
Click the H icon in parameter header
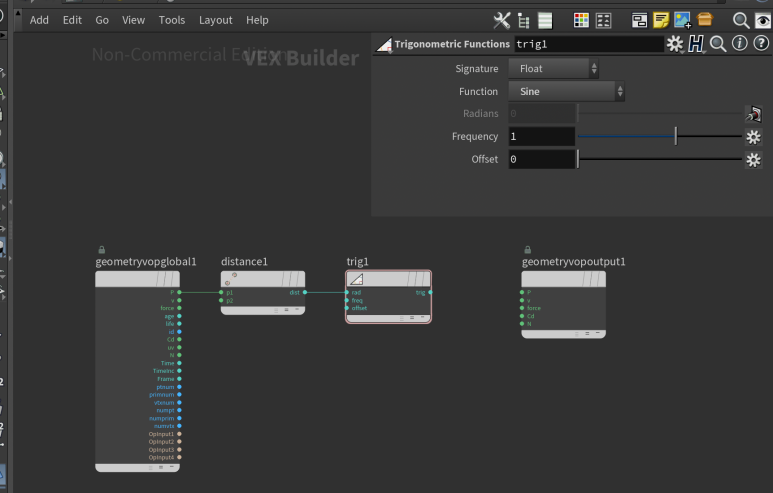tap(696, 44)
